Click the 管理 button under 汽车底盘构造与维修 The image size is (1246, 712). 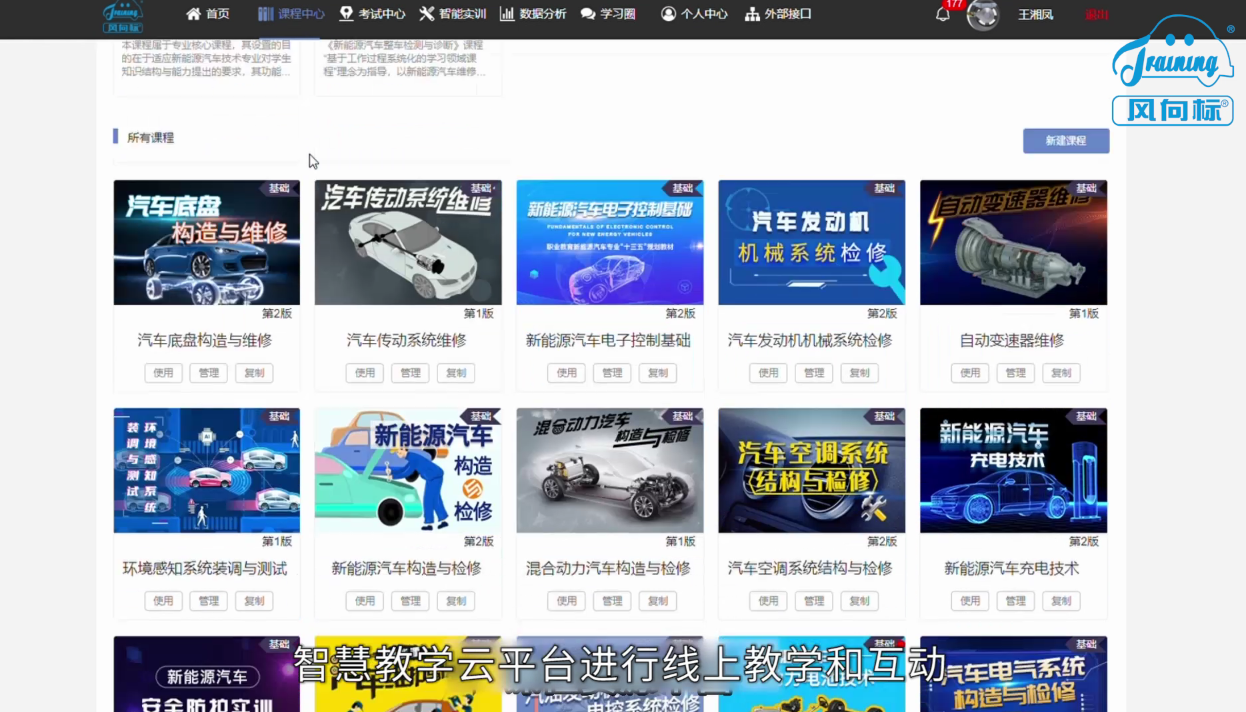pyautogui.click(x=207, y=372)
